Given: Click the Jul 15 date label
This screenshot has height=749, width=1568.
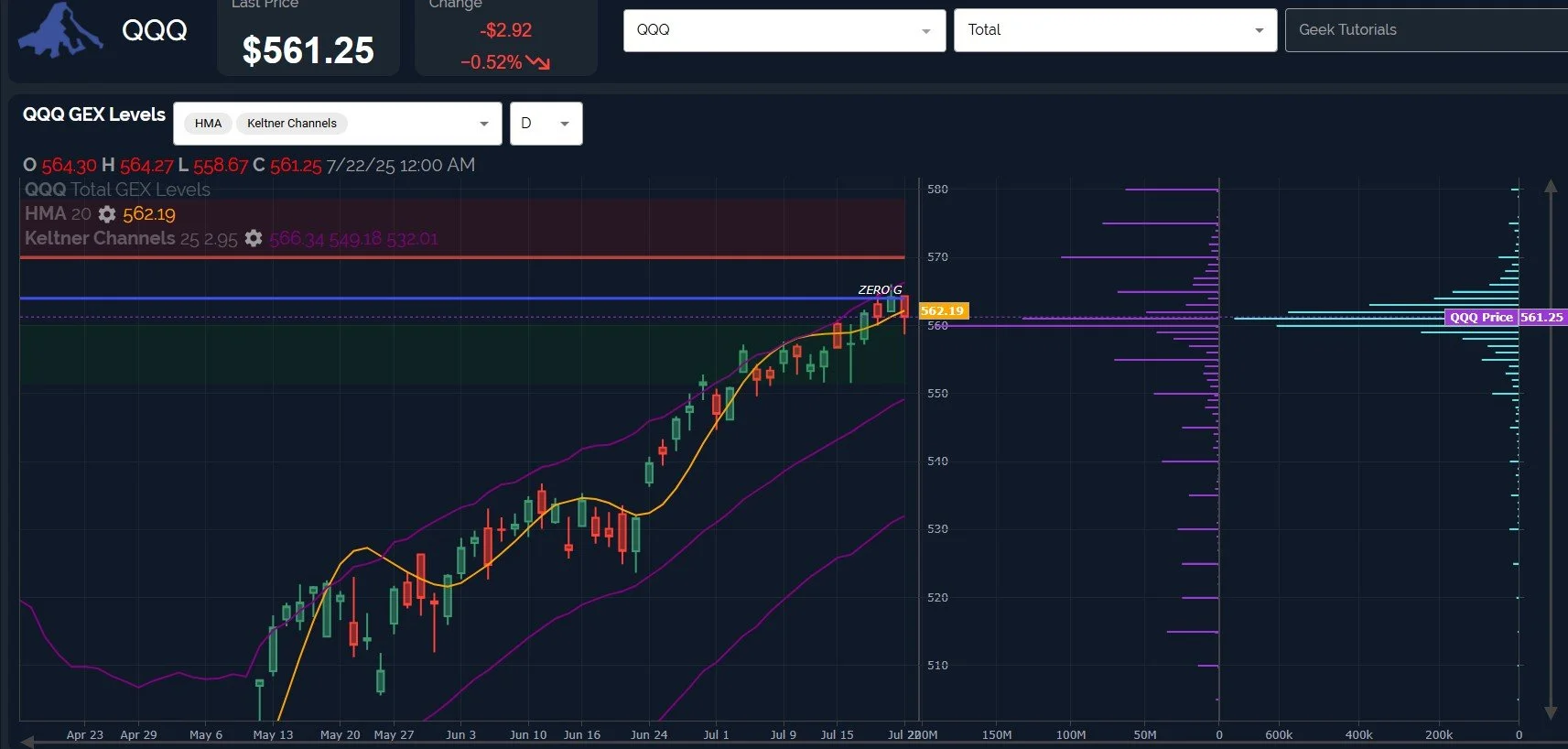Looking at the screenshot, I should [x=837, y=734].
